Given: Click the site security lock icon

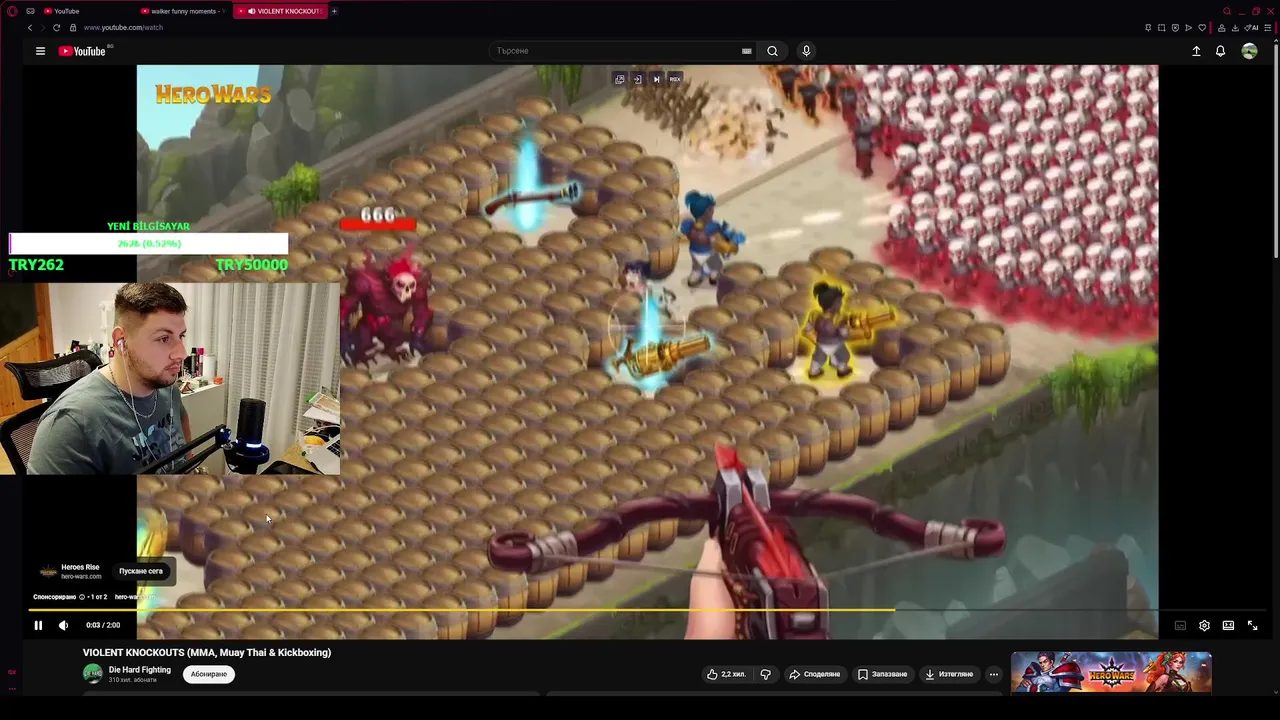Looking at the screenshot, I should [74, 28].
